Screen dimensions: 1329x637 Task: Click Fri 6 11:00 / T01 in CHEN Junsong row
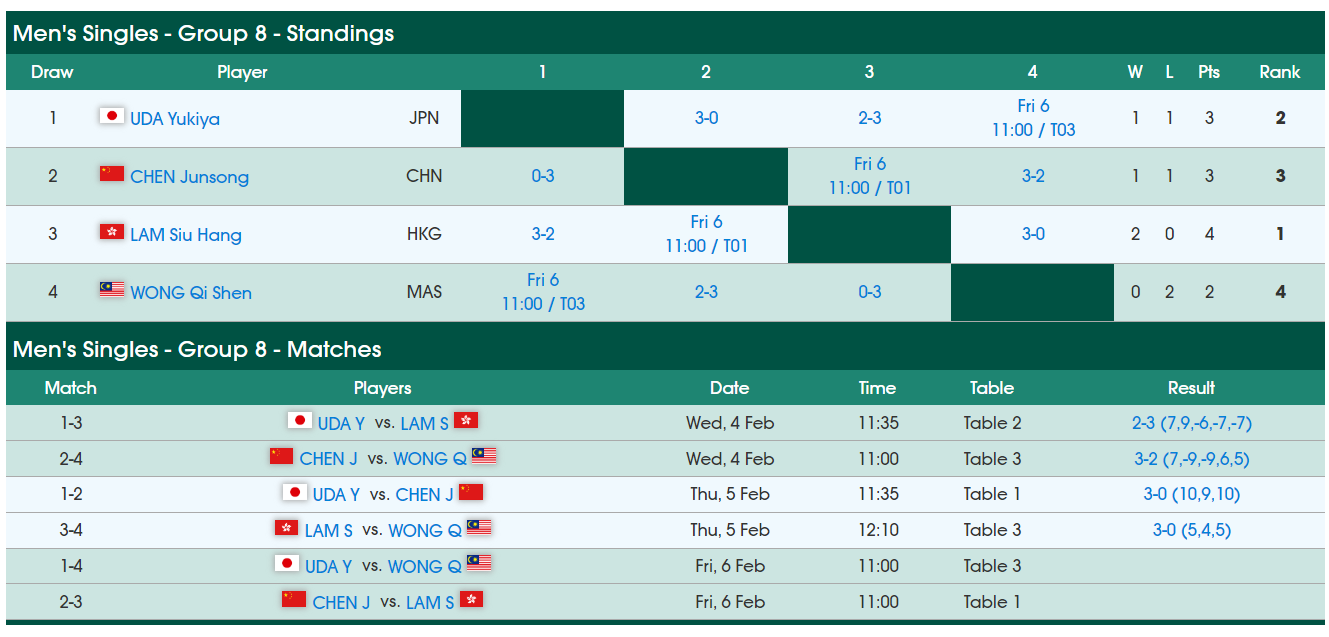(869, 176)
